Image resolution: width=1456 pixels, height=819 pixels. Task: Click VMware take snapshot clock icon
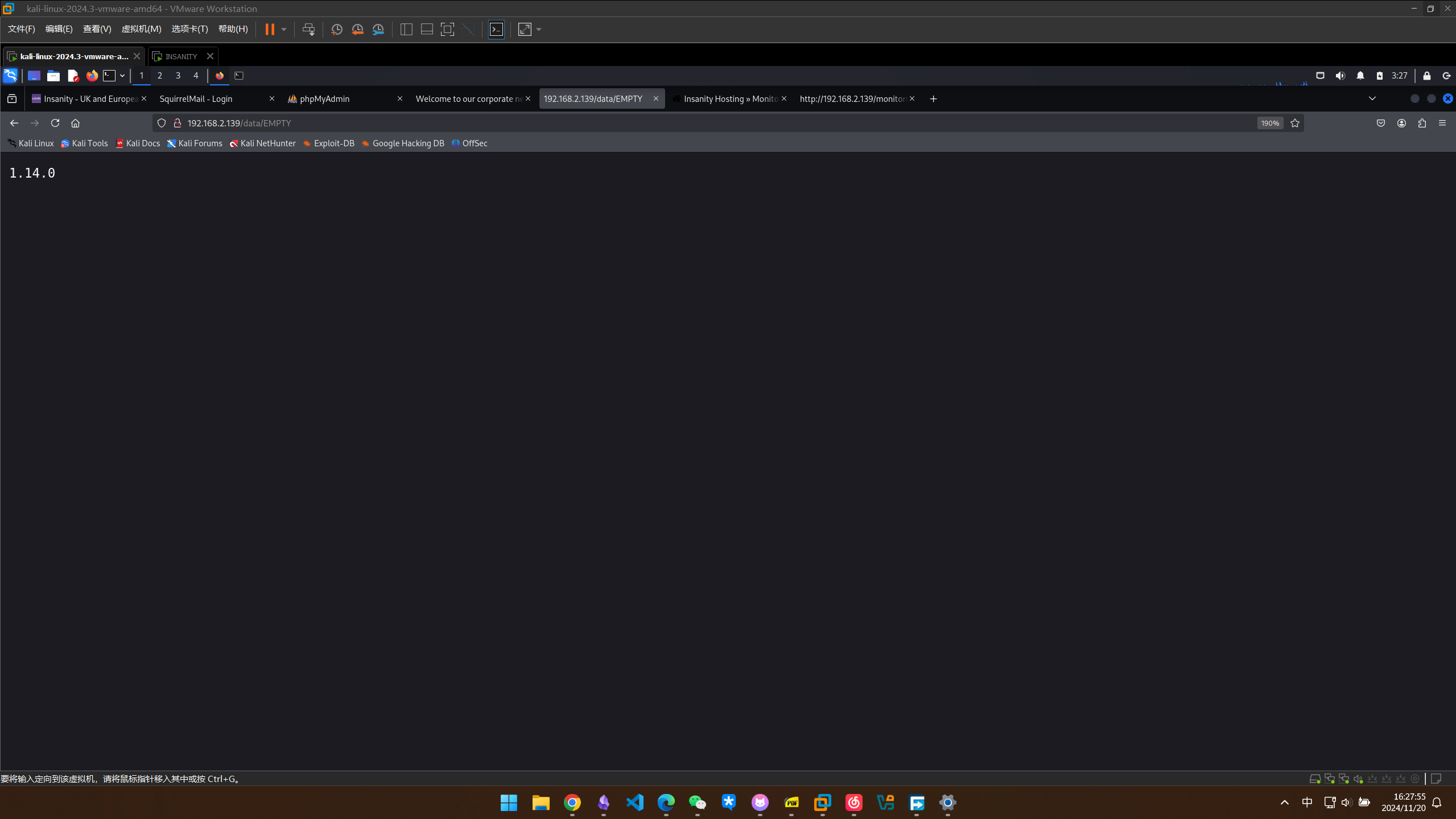tap(336, 30)
